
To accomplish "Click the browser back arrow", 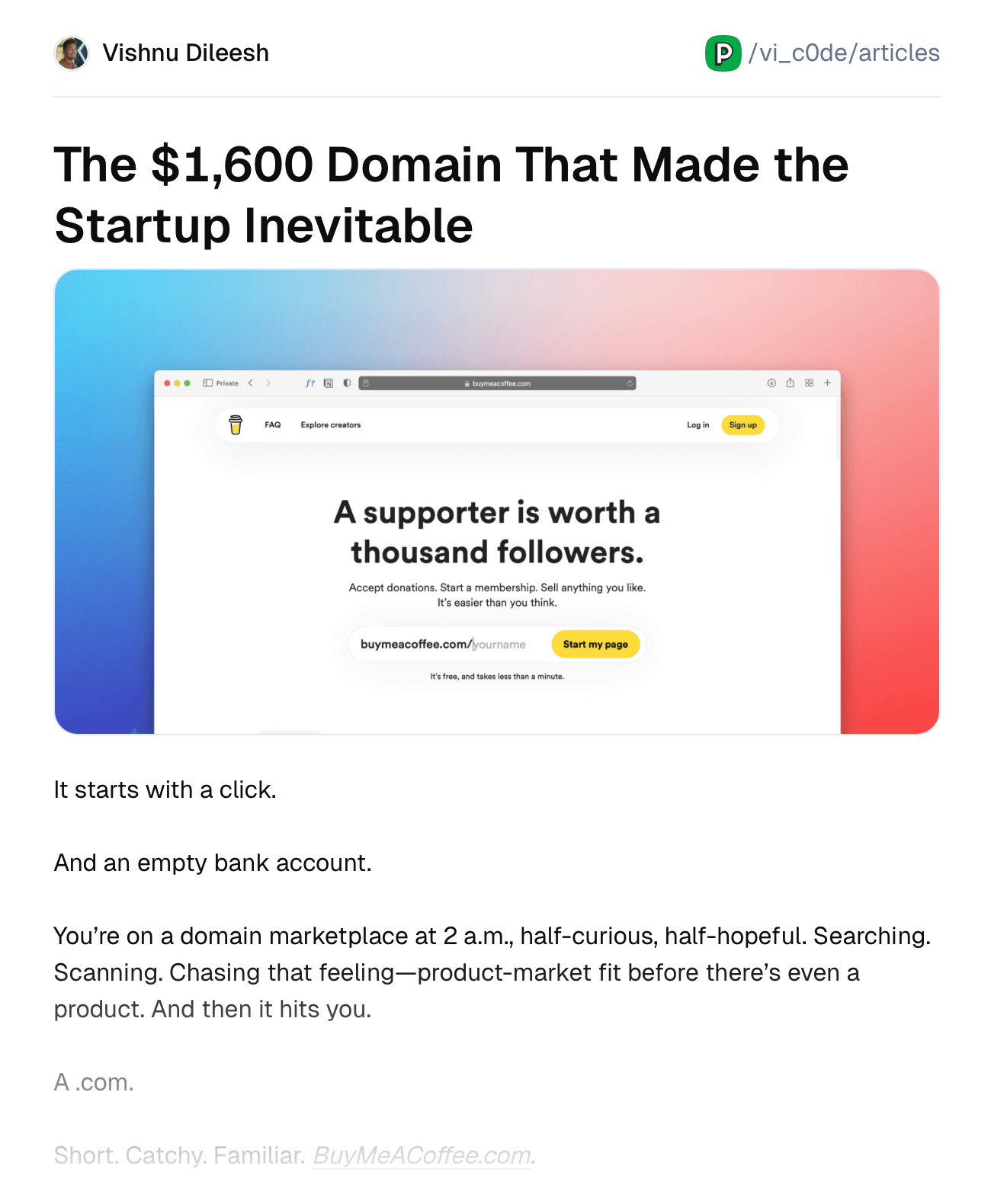I will pyautogui.click(x=250, y=383).
